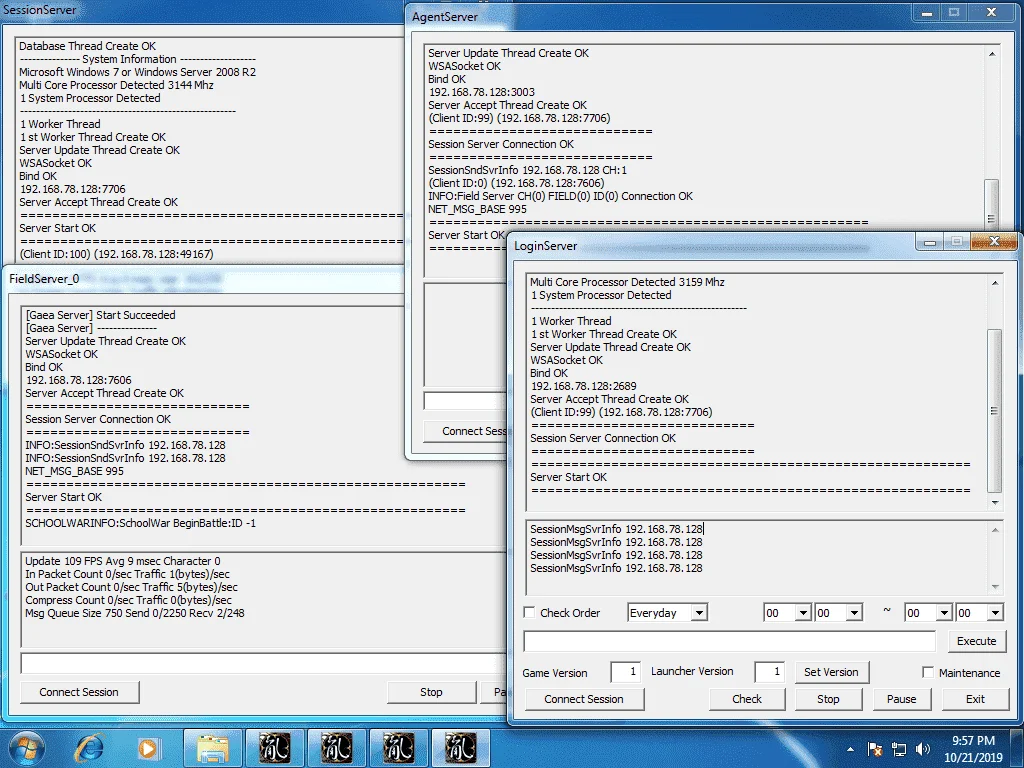Click 'Database Thread Create OK' in SessionServer

[x=88, y=46]
